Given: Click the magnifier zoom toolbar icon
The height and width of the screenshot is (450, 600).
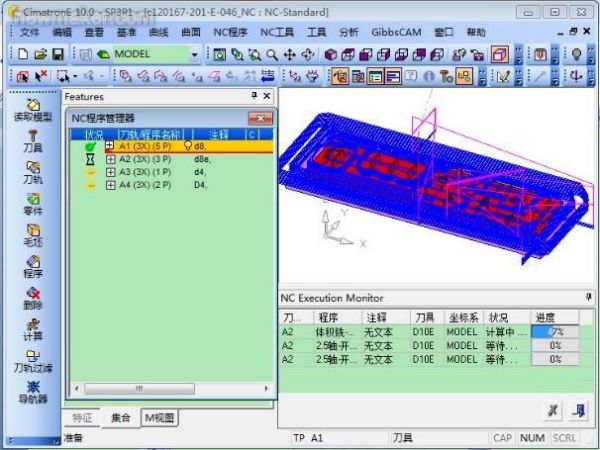Looking at the screenshot, I should pos(272,55).
